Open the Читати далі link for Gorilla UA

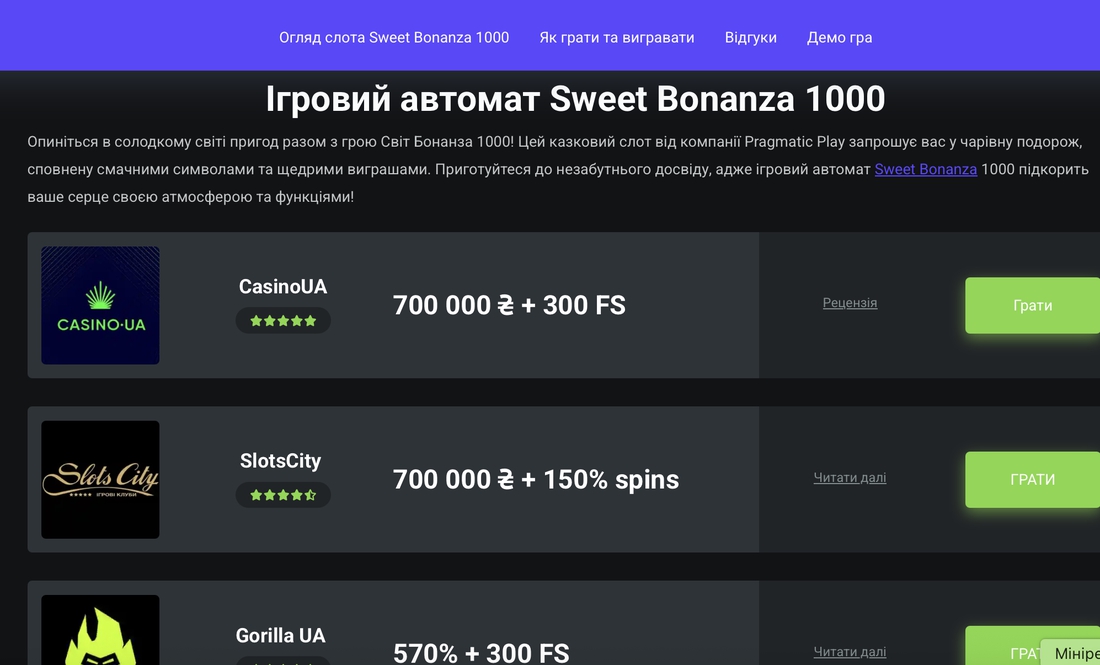pyautogui.click(x=850, y=652)
